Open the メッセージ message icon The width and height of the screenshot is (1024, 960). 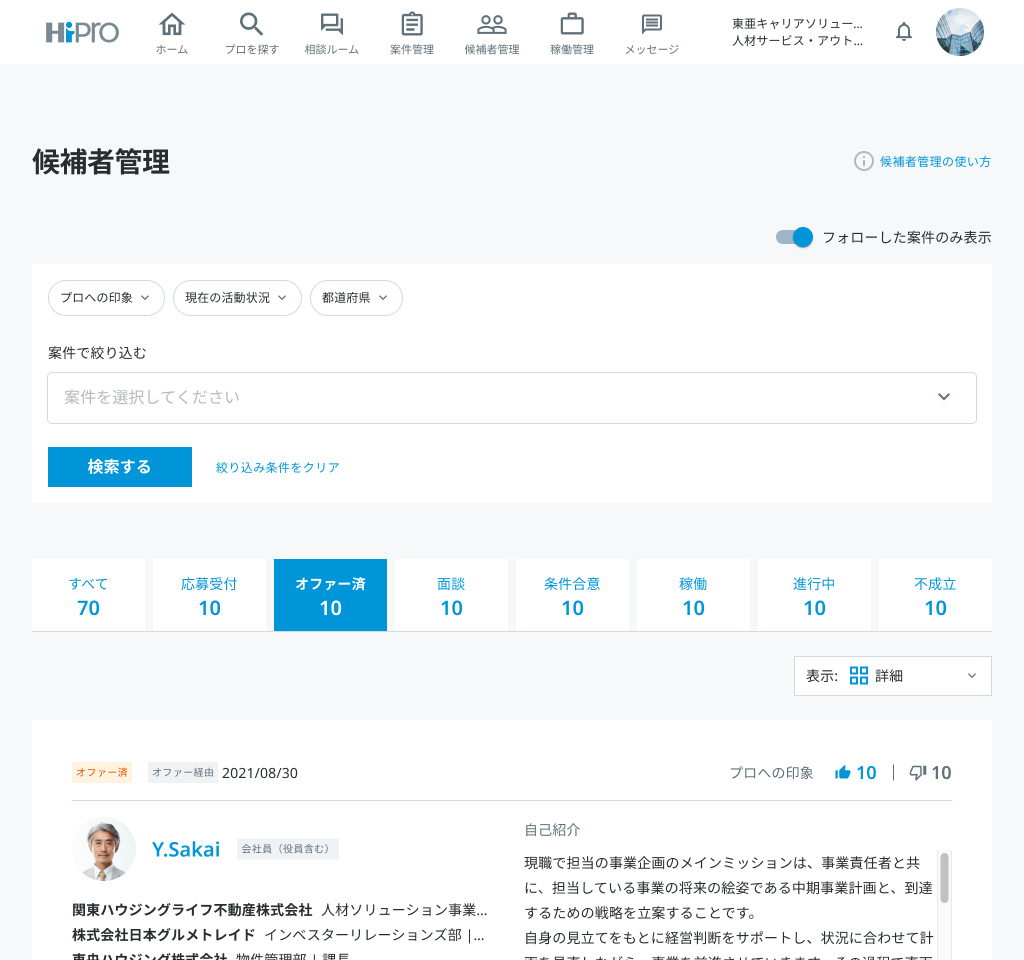click(x=652, y=25)
